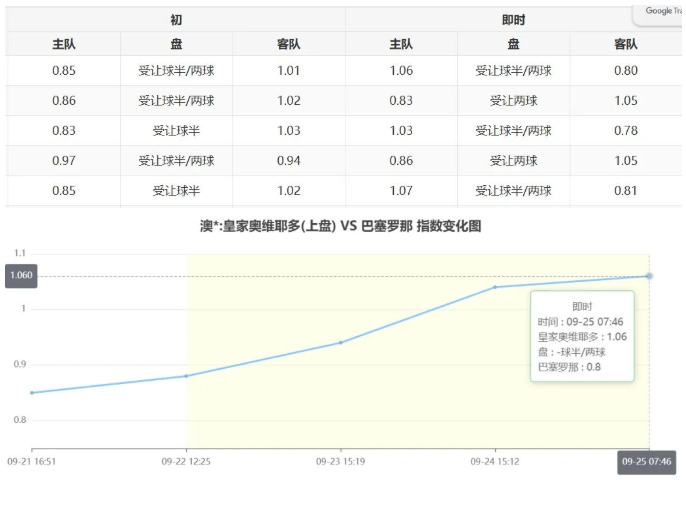Select the chart data point at 09-24 15:12
Viewport: 686px width, 506px height.
(x=496, y=287)
